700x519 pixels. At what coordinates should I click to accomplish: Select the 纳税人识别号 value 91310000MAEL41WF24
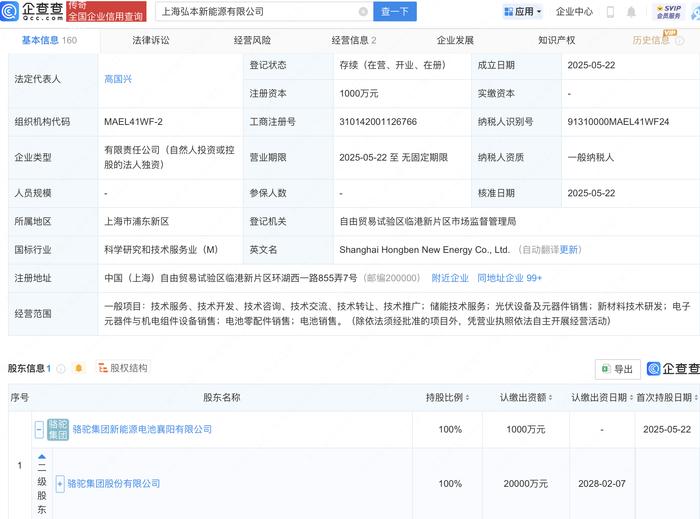(618, 121)
